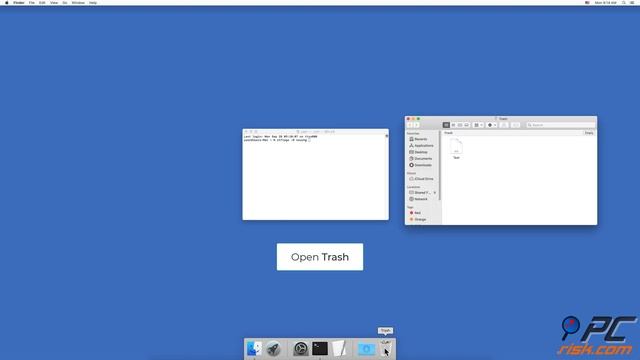Viewport: 640px width, 360px height.
Task: Select the Test file in Trash
Action: coord(456,149)
